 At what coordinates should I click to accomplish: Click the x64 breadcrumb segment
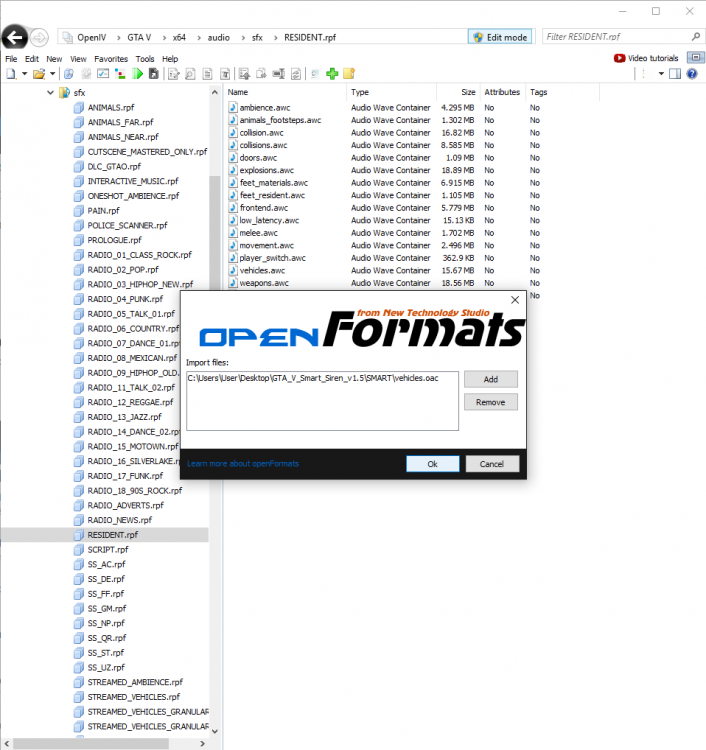click(x=179, y=37)
